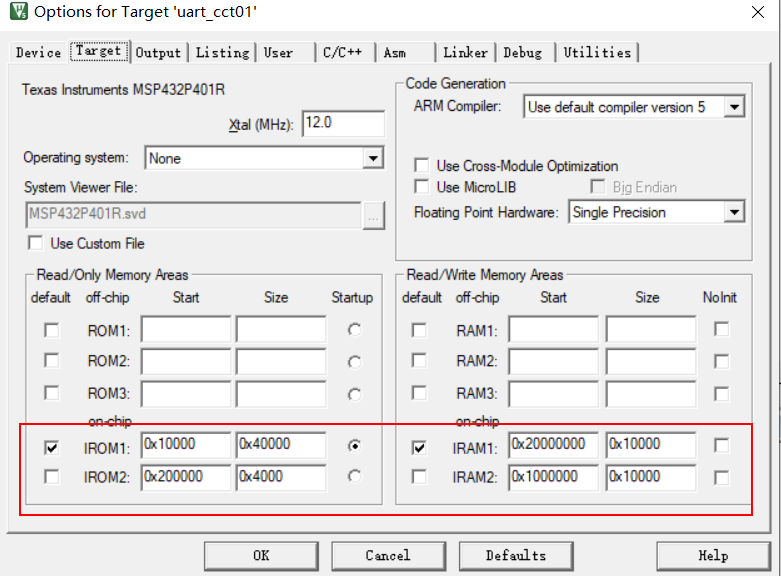
Task: Click the ROM1 Size field
Action: pos(281,329)
